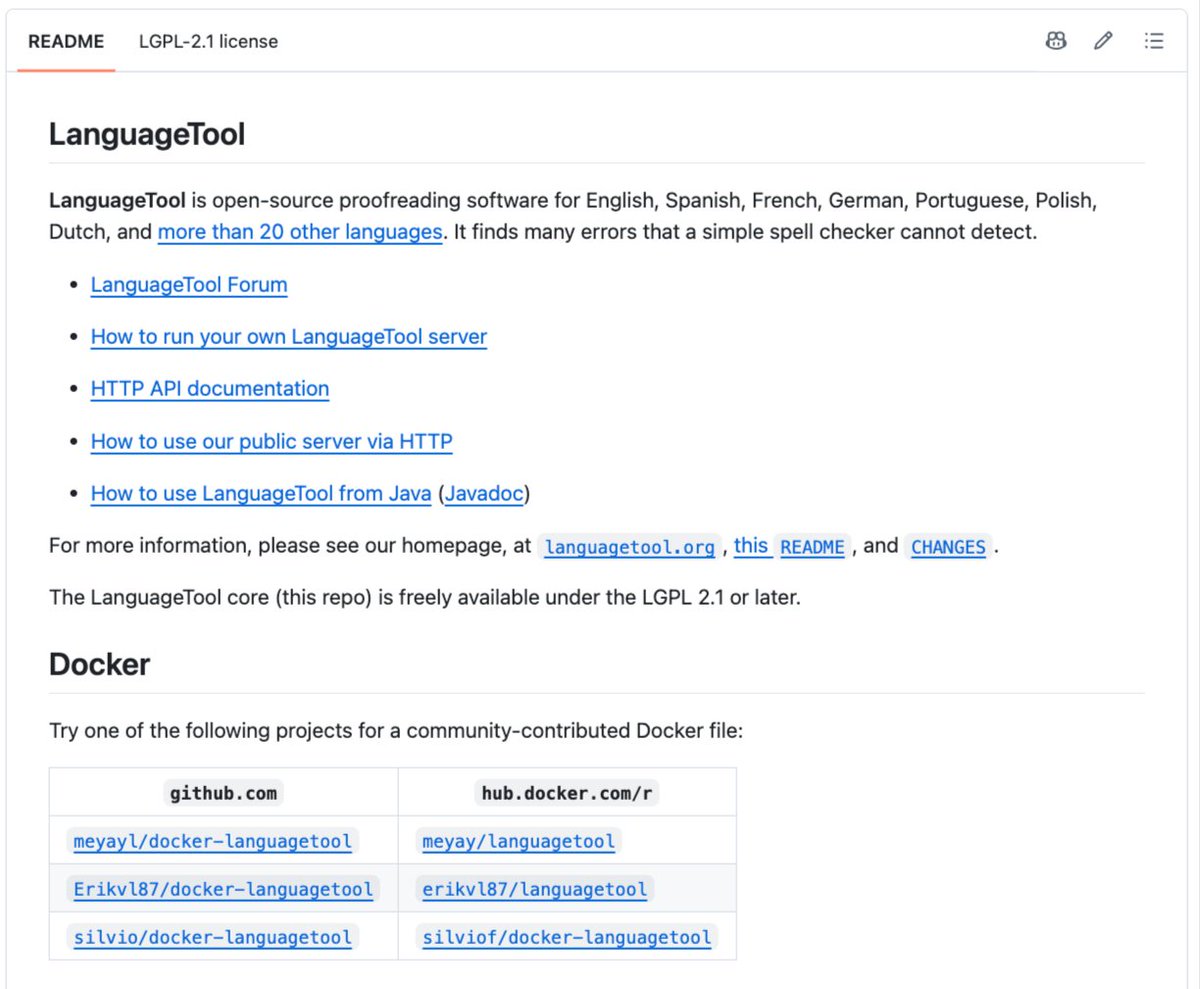1200x989 pixels.
Task: Open the outline table of contents icon
Action: [1154, 41]
